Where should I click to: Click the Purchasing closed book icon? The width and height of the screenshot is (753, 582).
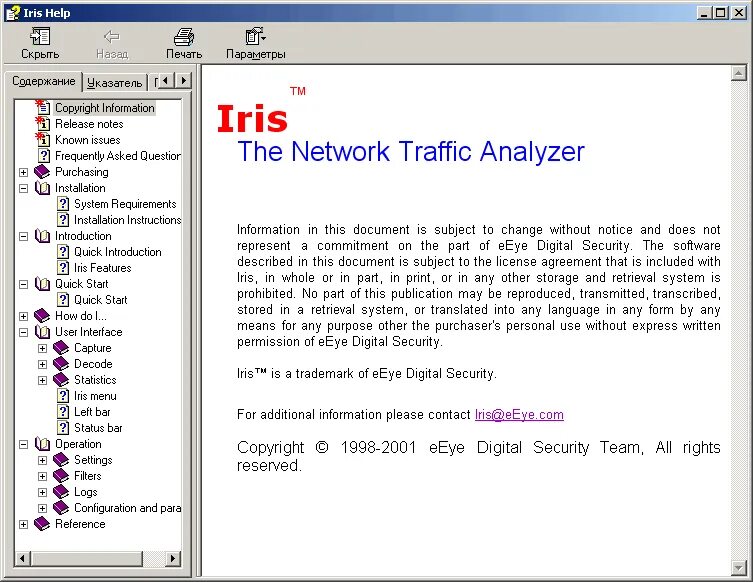point(42,172)
